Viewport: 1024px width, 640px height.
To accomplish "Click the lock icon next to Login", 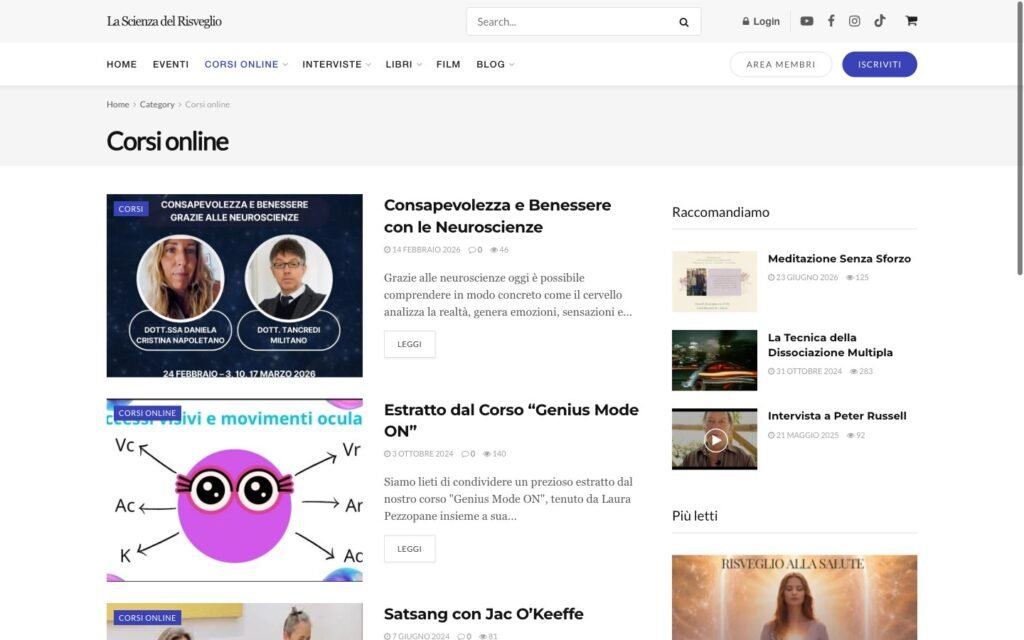I will pyautogui.click(x=746, y=22).
